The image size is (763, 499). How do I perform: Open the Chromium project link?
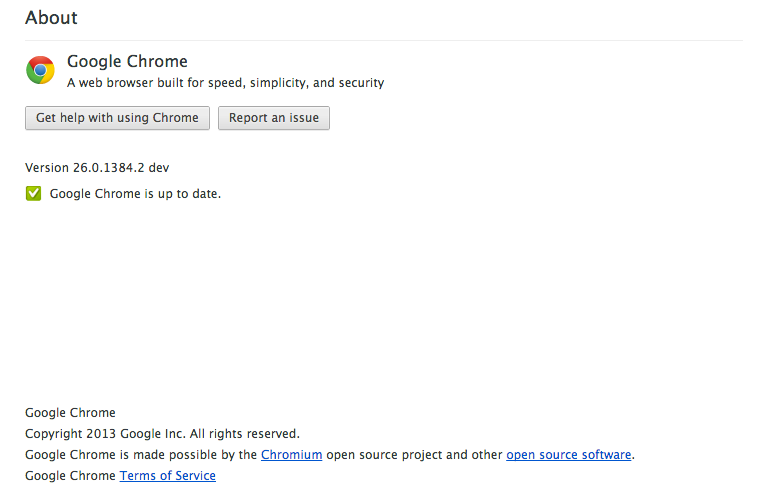coord(291,455)
